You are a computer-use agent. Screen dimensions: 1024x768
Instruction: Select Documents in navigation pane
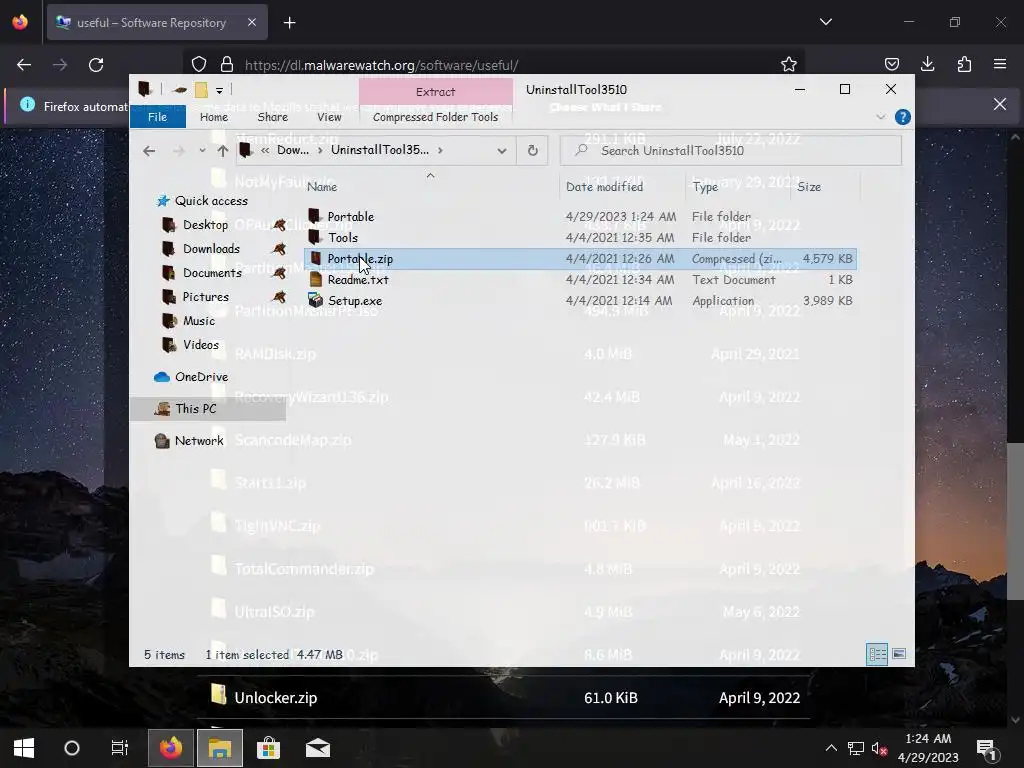(x=212, y=273)
